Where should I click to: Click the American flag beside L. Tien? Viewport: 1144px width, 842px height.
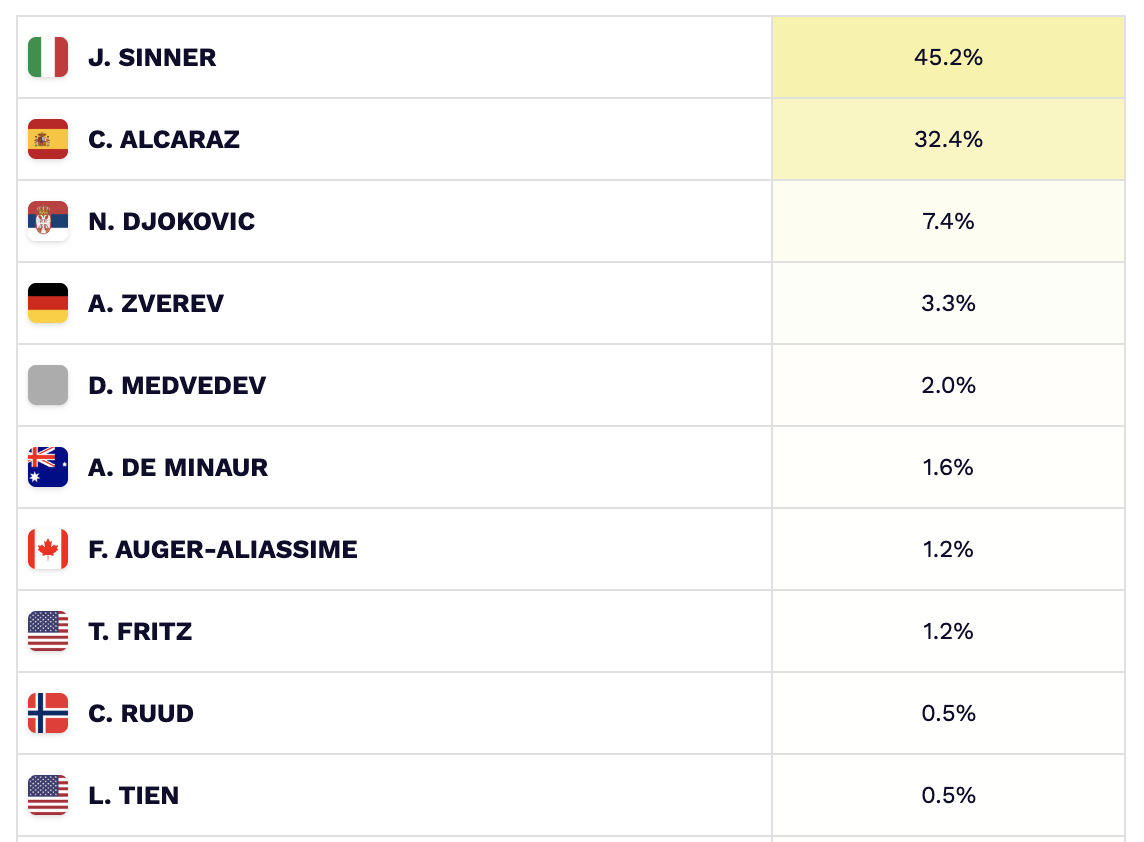coord(48,795)
